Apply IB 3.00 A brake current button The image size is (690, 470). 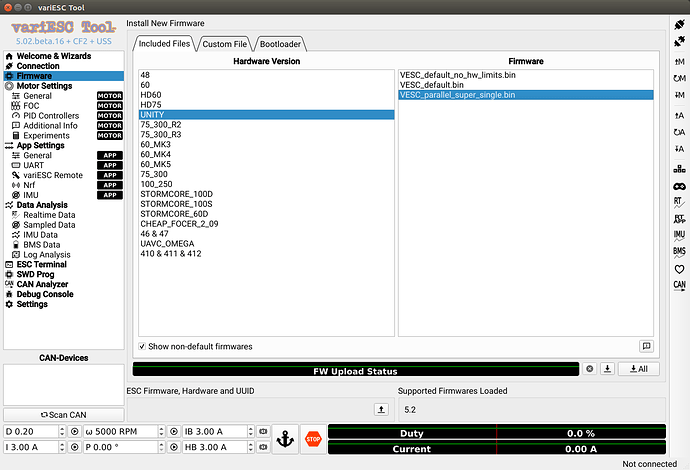click(263, 431)
